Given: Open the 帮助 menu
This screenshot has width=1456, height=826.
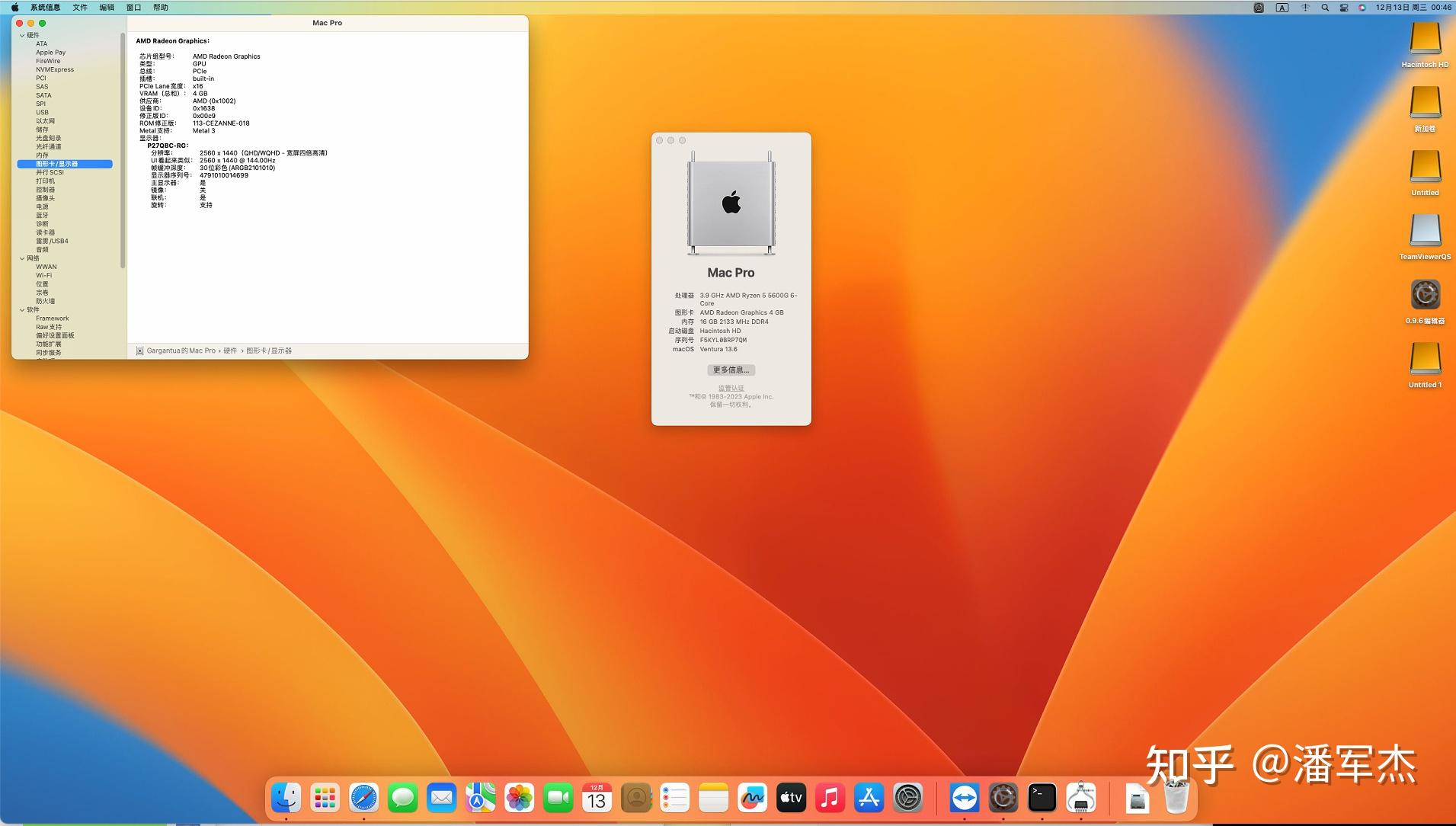Looking at the screenshot, I should 161,8.
